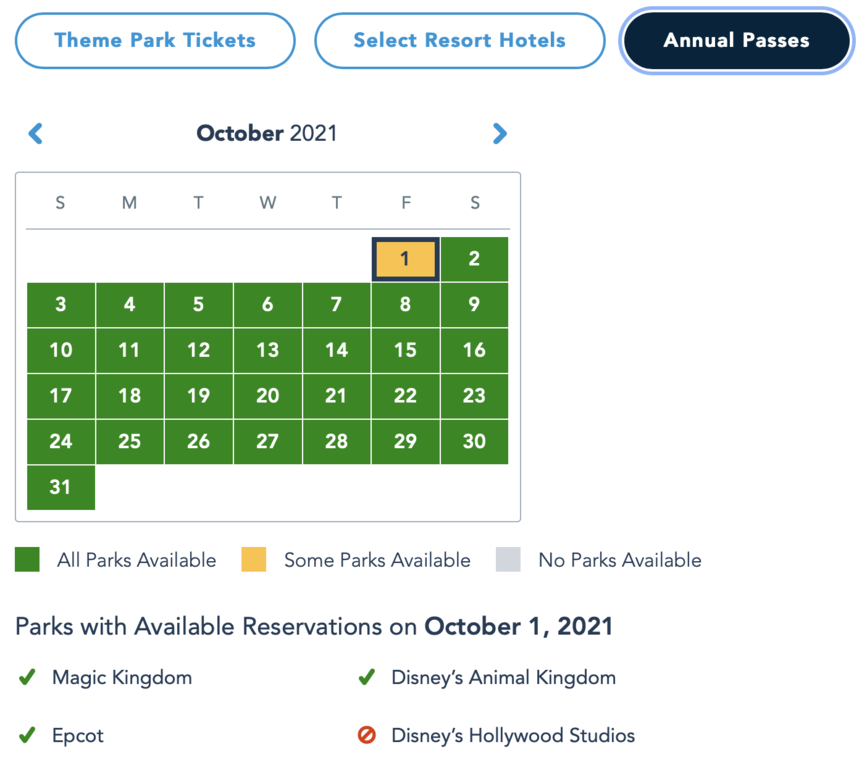The image size is (867, 768).
Task: Advance to next month arrow
Action: [x=500, y=133]
